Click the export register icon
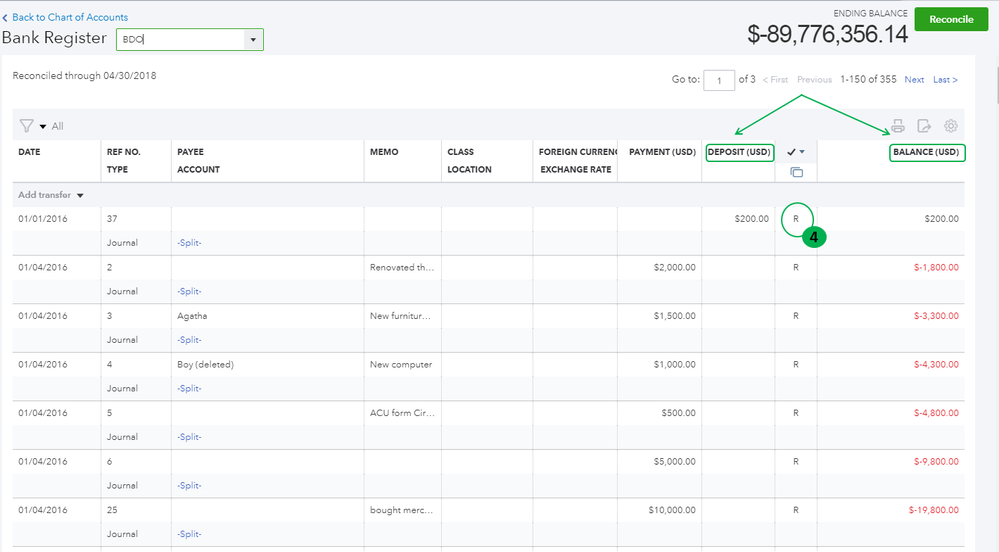Image resolution: width=999 pixels, height=552 pixels. coord(924,126)
